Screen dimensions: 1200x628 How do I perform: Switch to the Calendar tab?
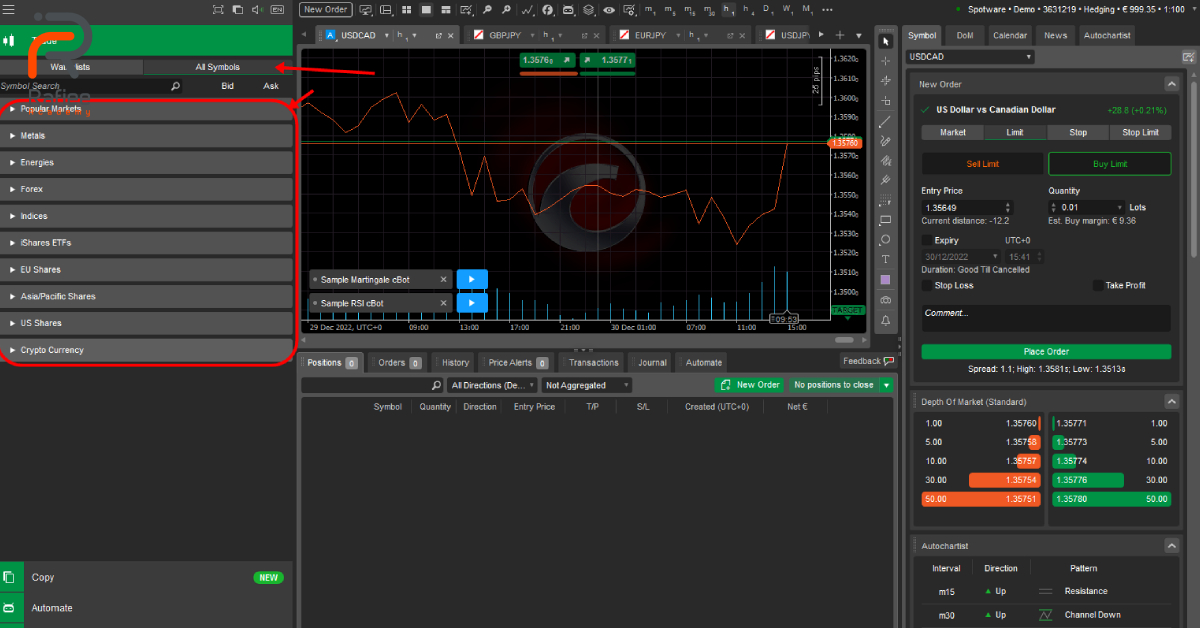[x=1010, y=35]
